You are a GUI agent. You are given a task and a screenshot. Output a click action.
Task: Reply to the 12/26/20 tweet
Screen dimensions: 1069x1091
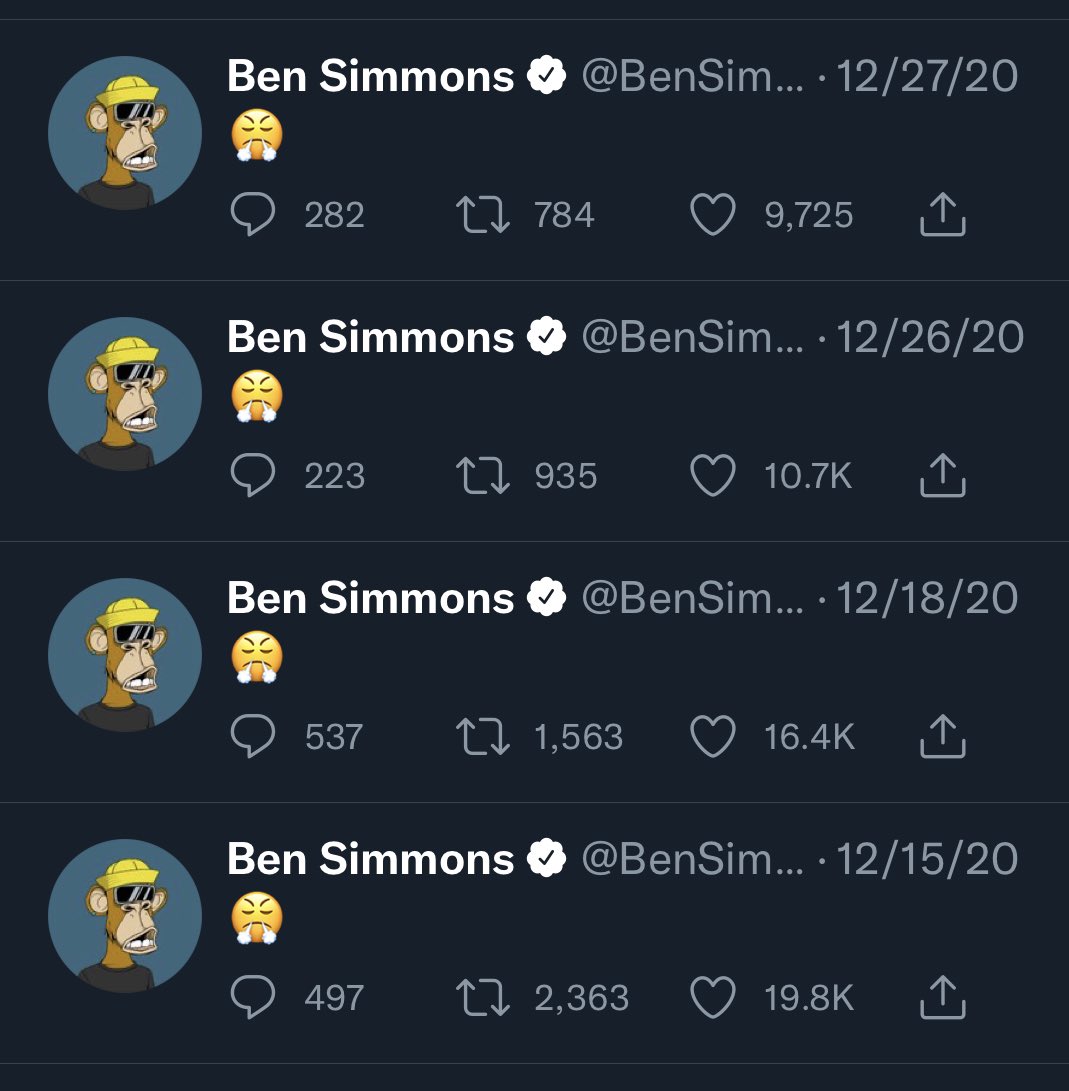click(x=254, y=476)
